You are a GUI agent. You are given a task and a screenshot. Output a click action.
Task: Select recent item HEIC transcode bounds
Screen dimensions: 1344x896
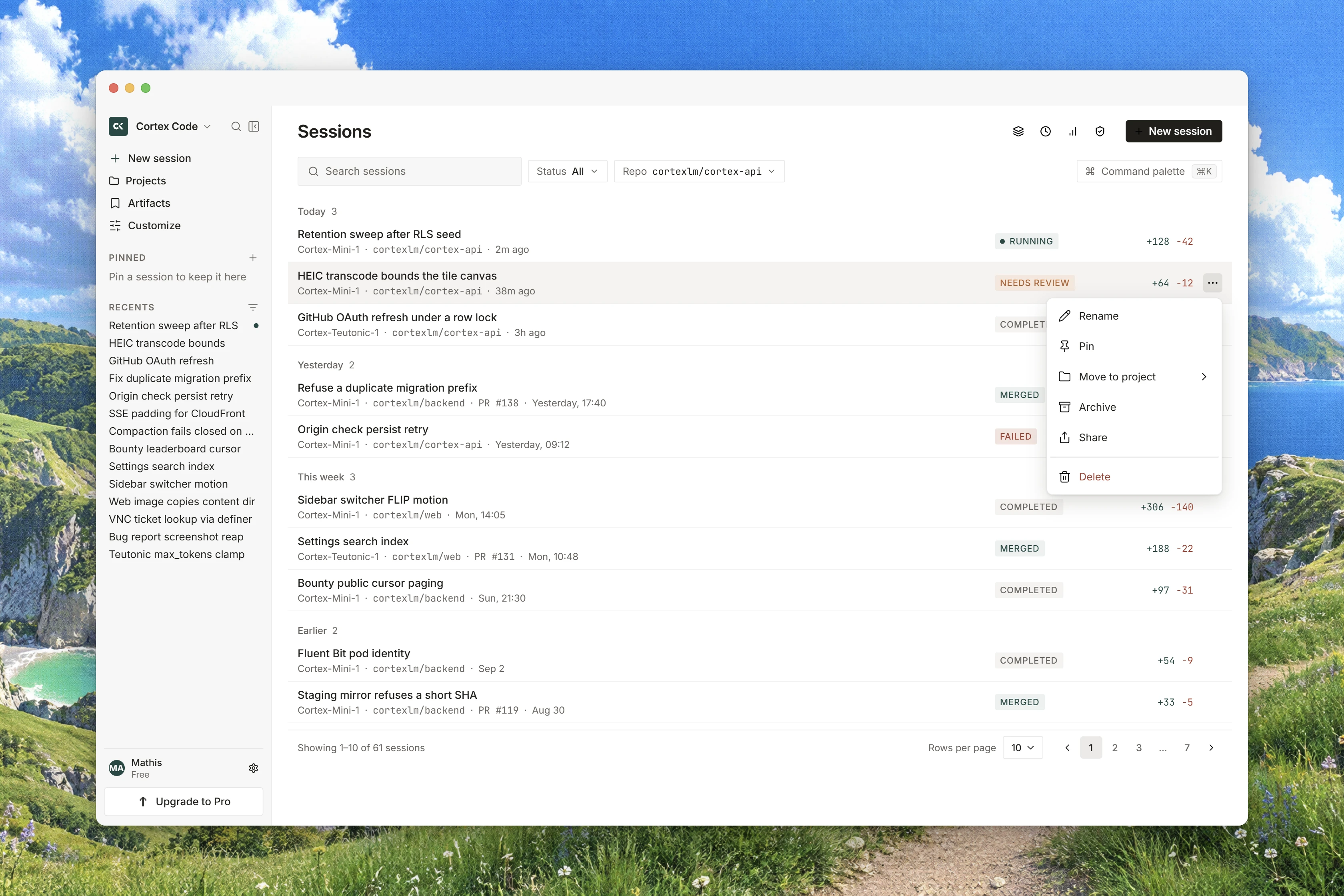click(x=183, y=343)
